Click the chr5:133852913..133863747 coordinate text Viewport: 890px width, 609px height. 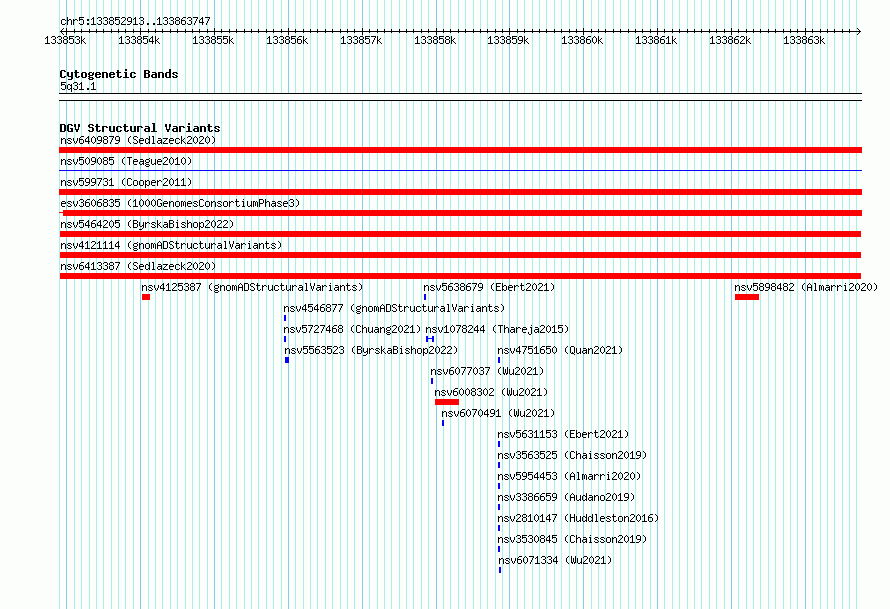135,21
